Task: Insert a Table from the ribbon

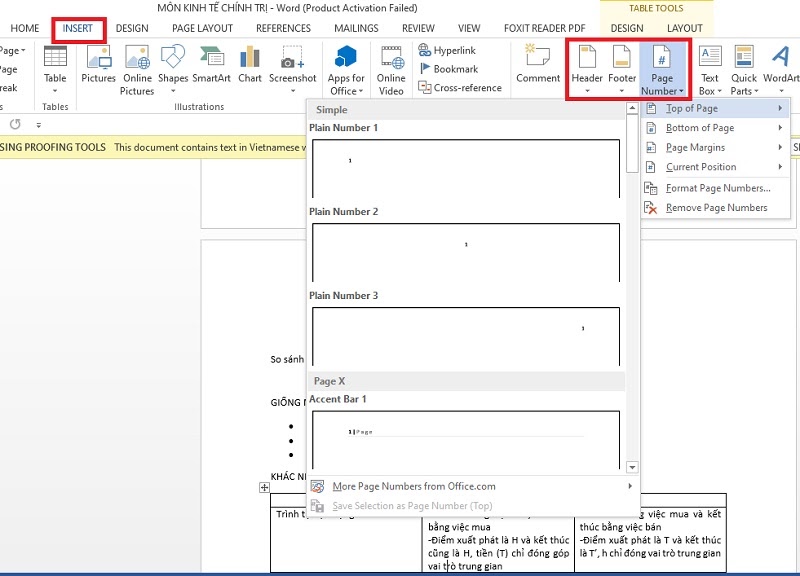Action: [55, 69]
